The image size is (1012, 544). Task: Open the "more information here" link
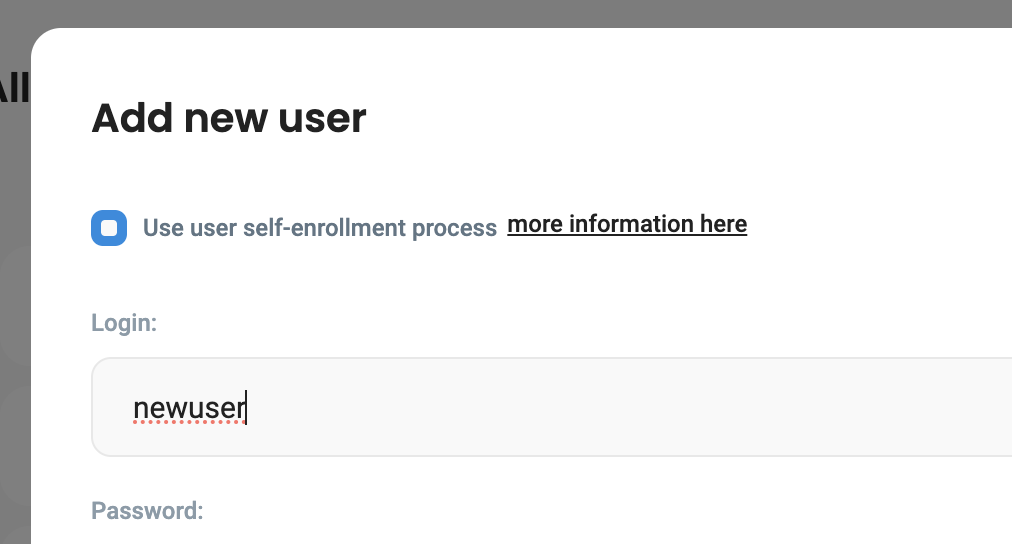pyautogui.click(x=627, y=224)
